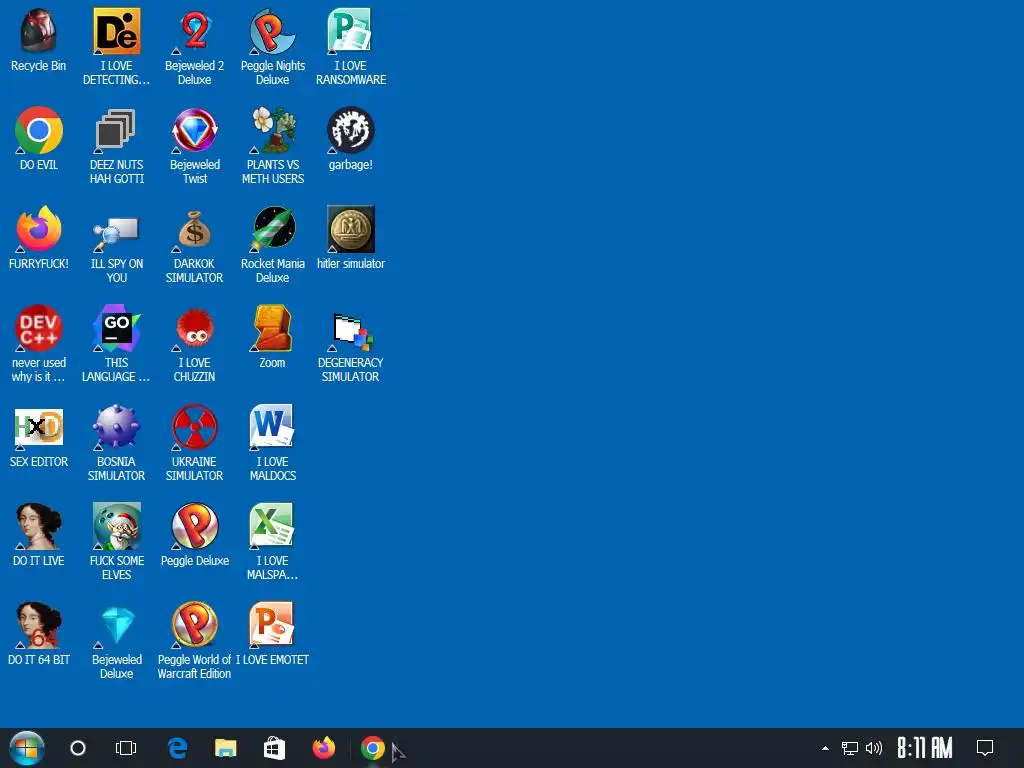Open the gold coin desktop shortcut
1024x768 pixels.
click(350, 229)
